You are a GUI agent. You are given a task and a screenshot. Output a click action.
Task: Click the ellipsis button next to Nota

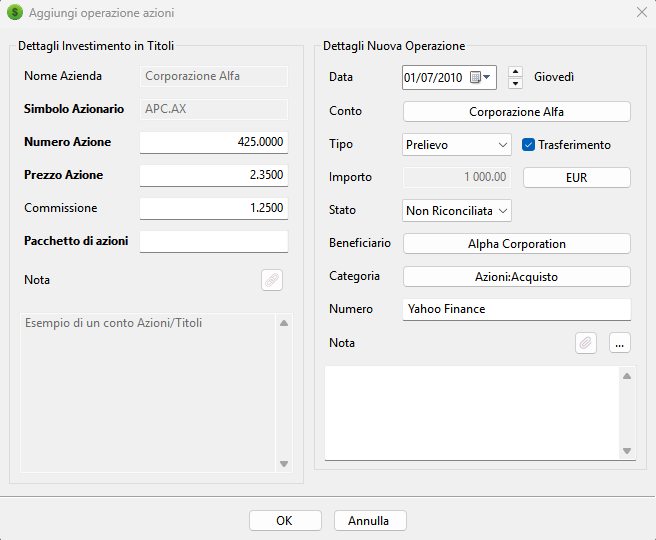619,343
